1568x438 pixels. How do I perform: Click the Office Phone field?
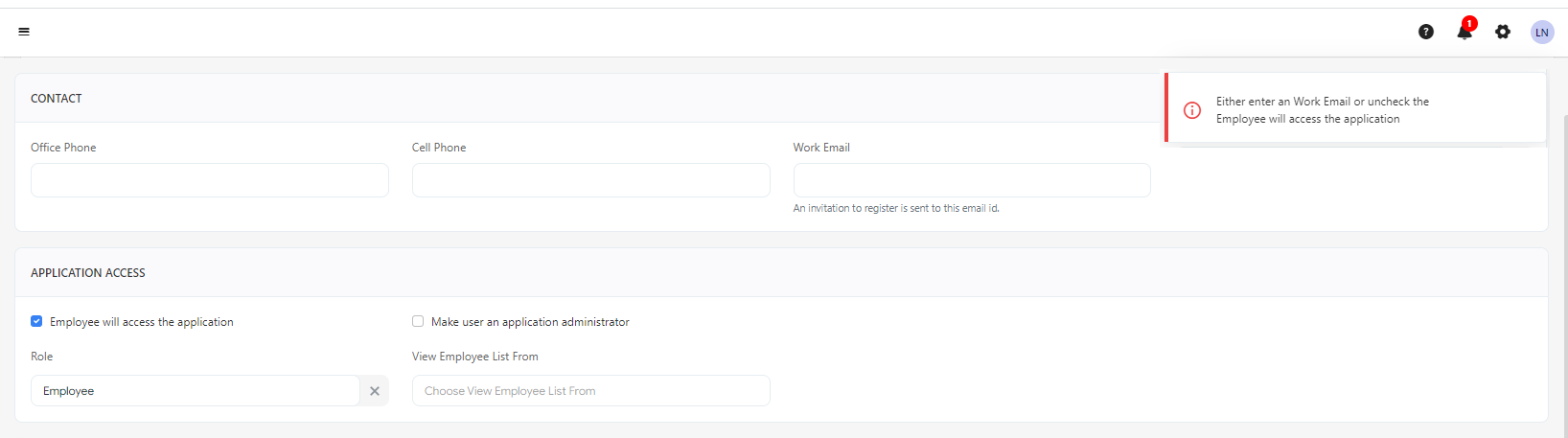209,180
